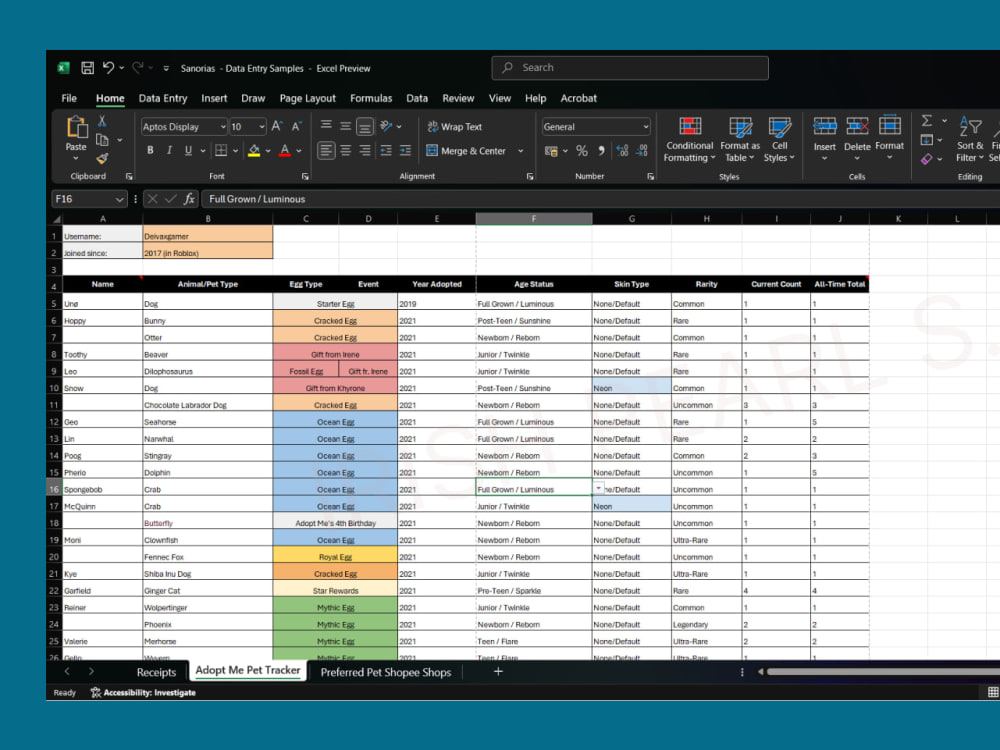Toggle Bottom Align vertical alignment
Screen dimensions: 1000x750
point(365,127)
